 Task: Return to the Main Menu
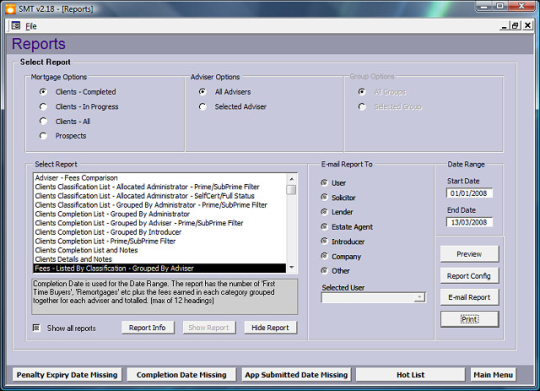(x=493, y=375)
